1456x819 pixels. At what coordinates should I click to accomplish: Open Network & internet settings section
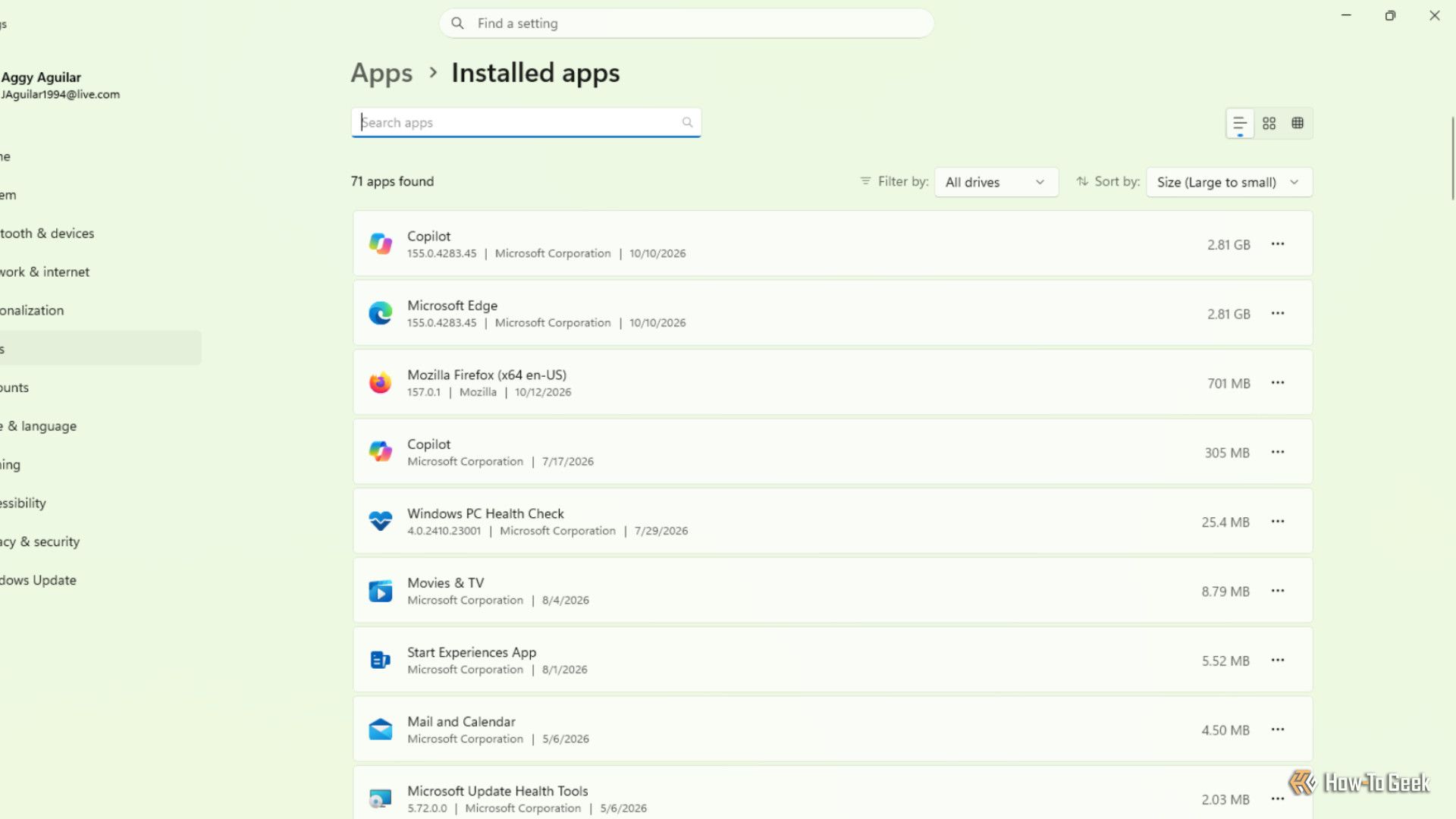point(45,271)
